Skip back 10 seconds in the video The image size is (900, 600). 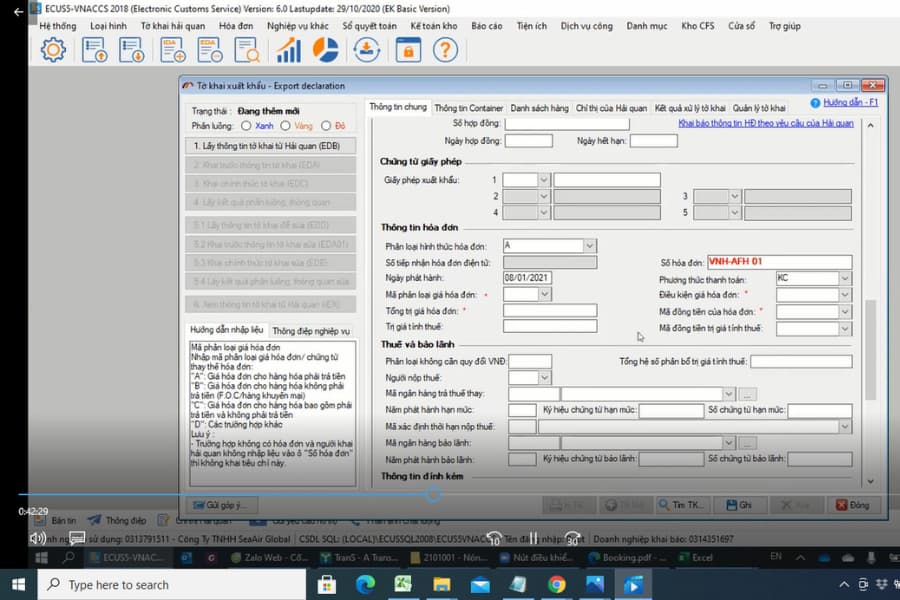494,538
